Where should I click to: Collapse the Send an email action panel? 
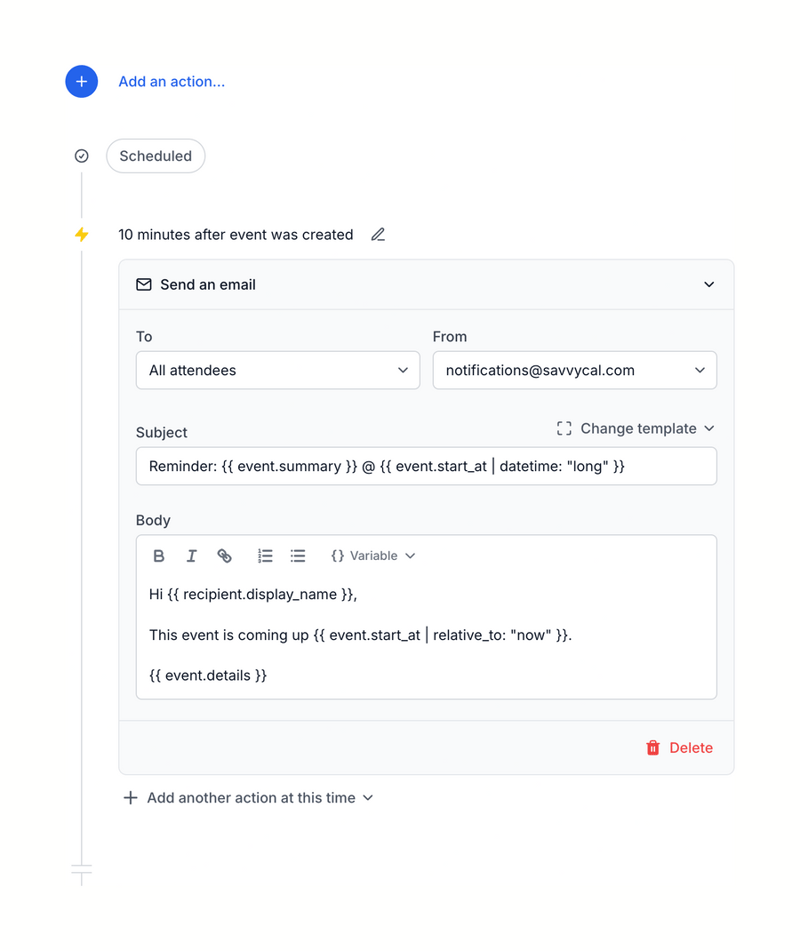click(709, 284)
